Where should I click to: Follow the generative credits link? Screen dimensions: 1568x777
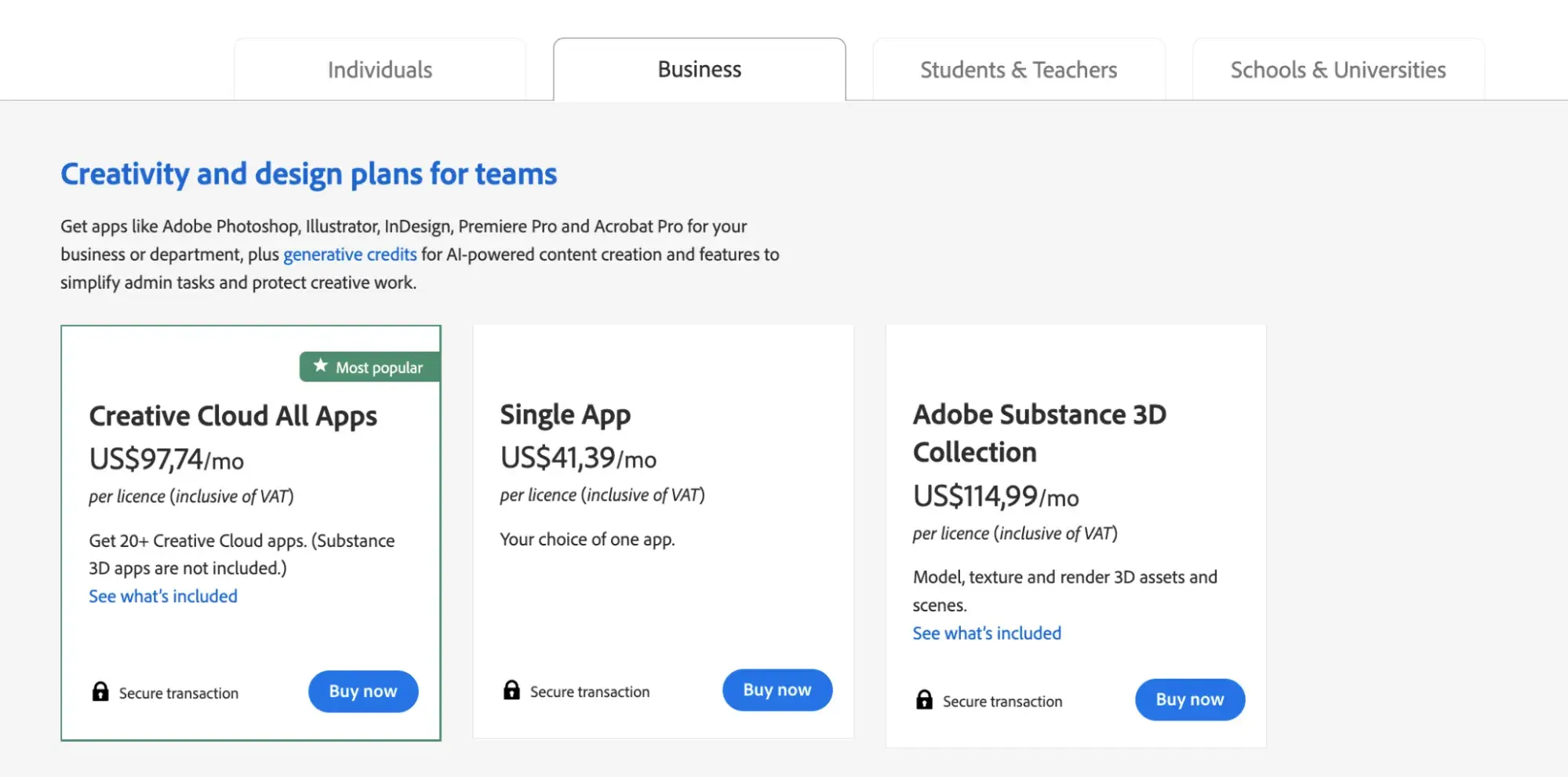pyautogui.click(x=350, y=254)
